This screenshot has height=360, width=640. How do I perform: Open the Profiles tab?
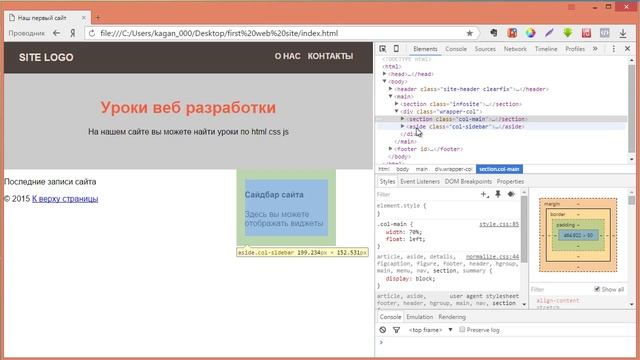(x=575, y=49)
